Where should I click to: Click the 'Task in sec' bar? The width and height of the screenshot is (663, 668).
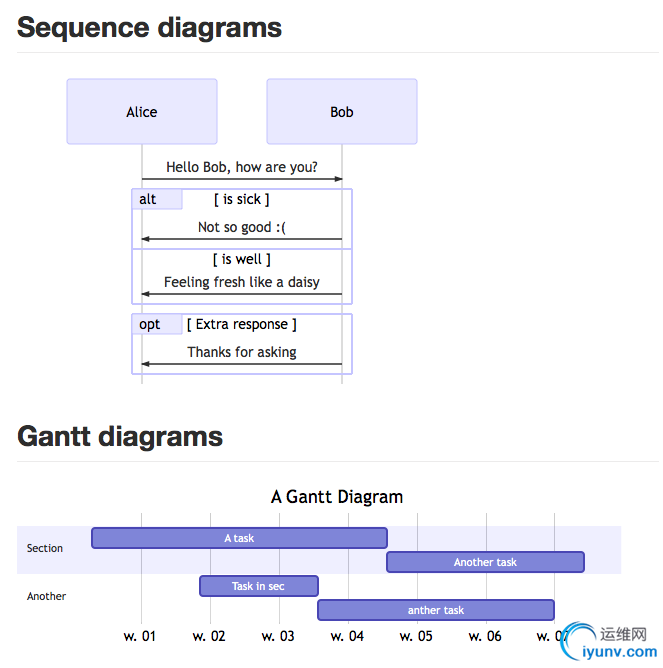coord(258,586)
